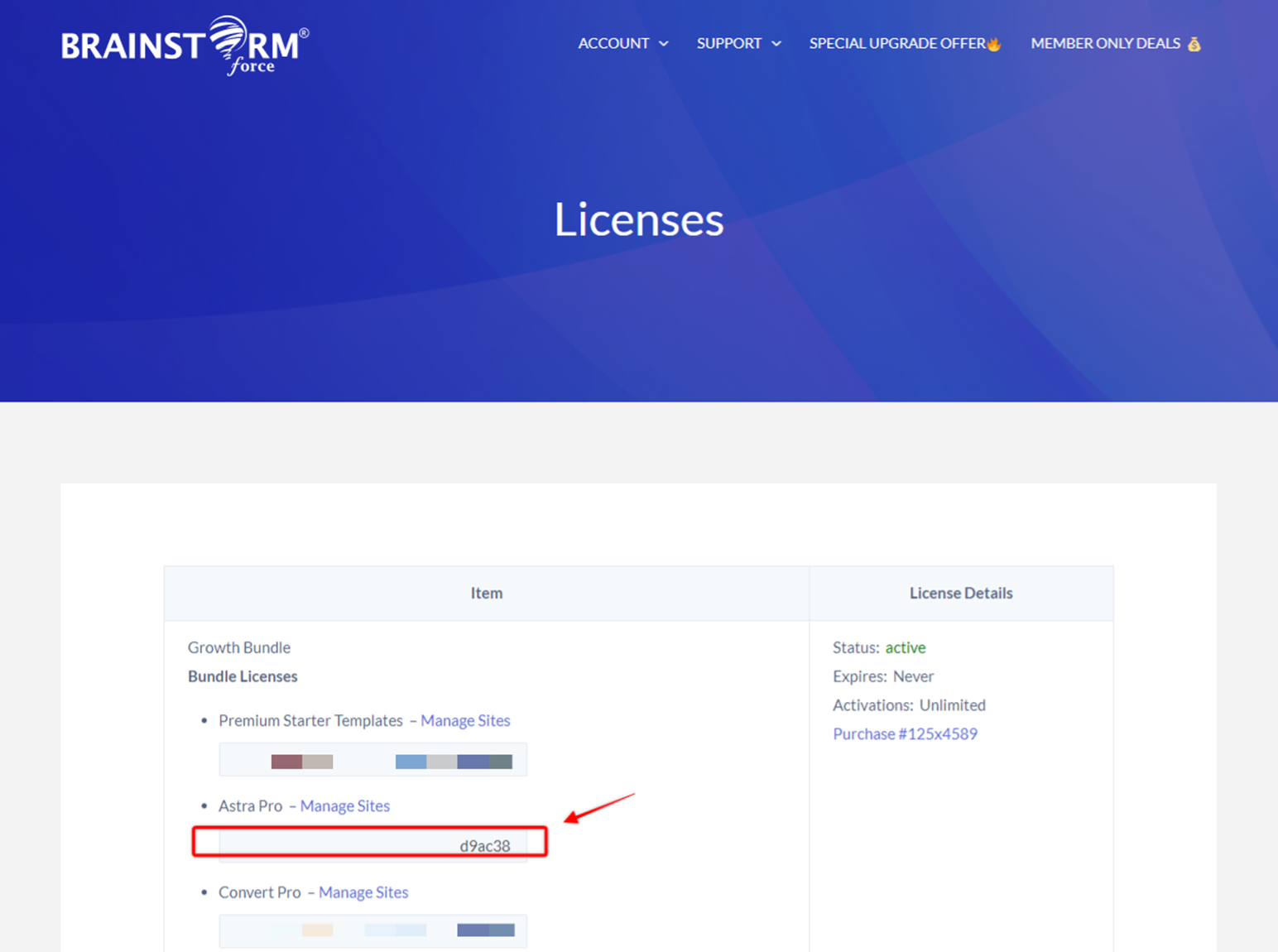The height and width of the screenshot is (952, 1278).
Task: Click the License Details column header
Action: (961, 593)
